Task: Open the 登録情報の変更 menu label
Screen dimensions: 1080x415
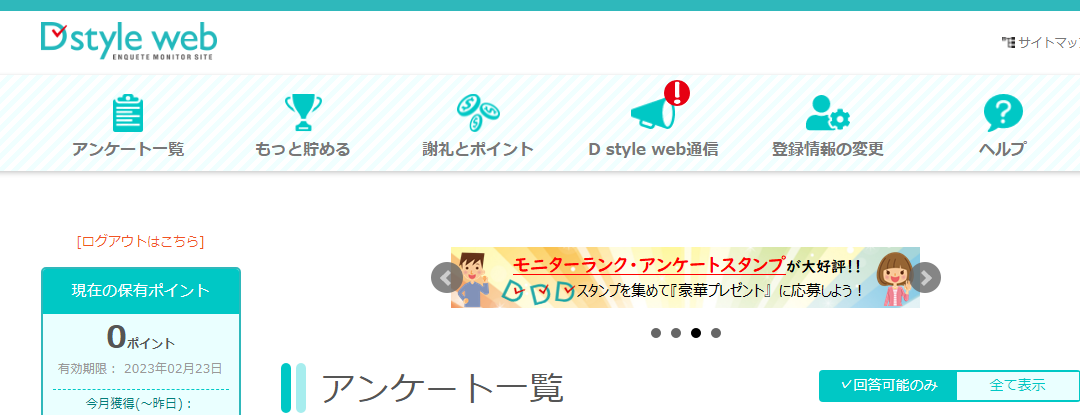Action: click(x=827, y=149)
